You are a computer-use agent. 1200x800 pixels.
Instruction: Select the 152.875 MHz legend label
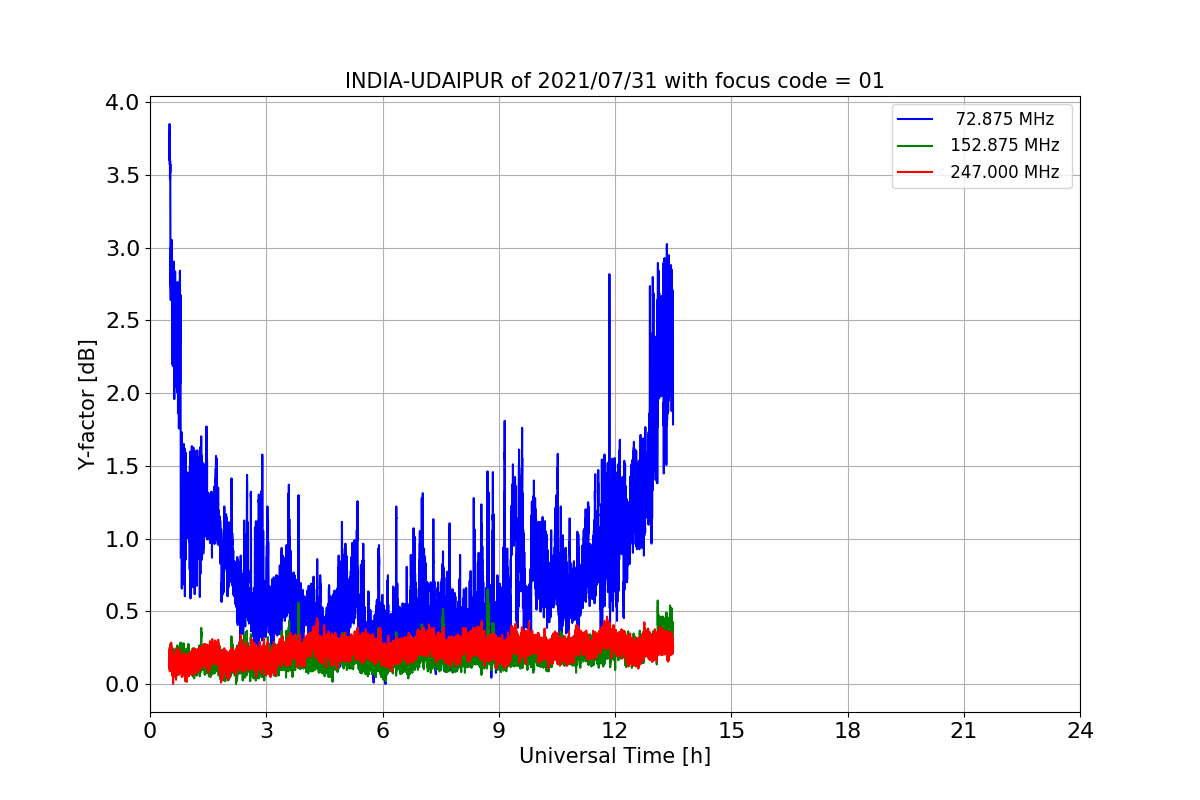click(1005, 145)
